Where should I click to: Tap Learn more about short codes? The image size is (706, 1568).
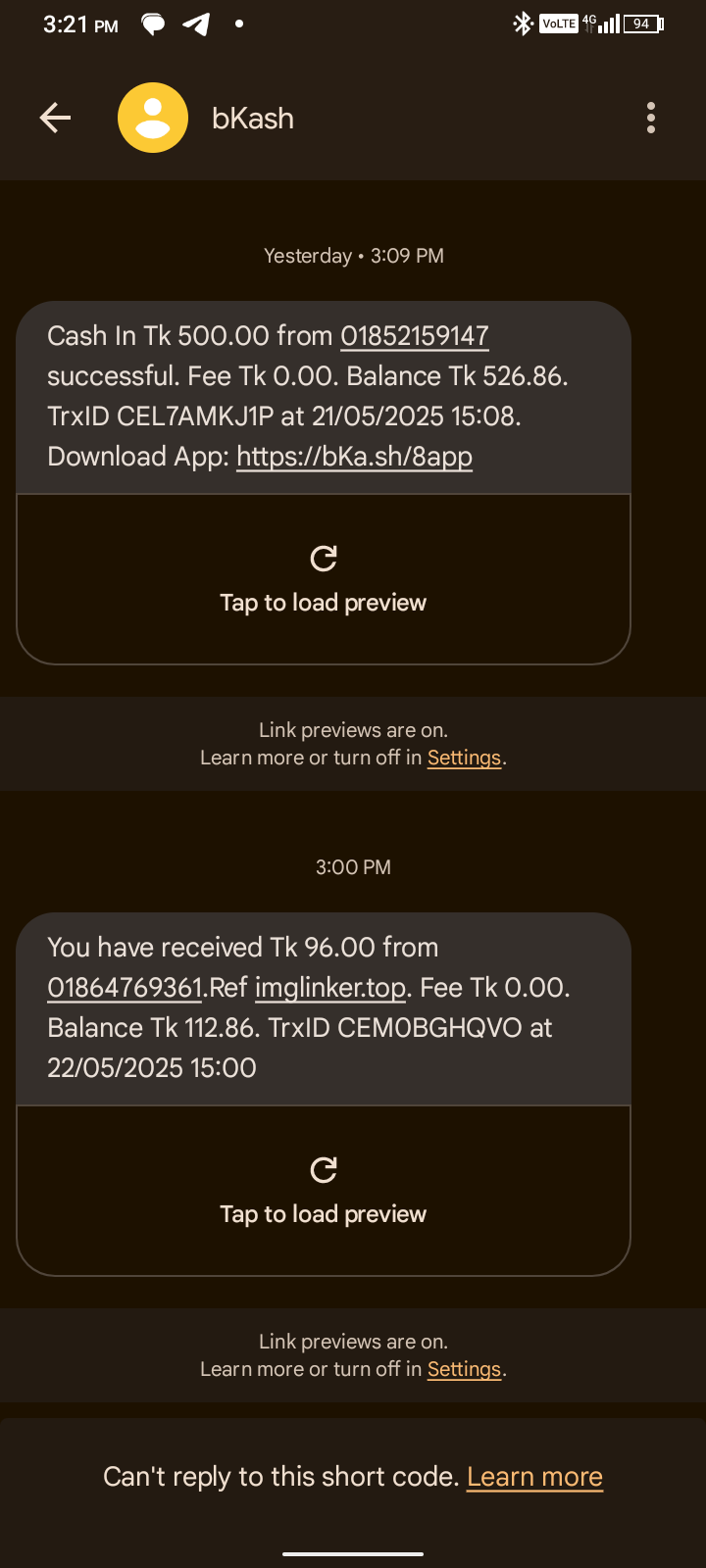534,1477
